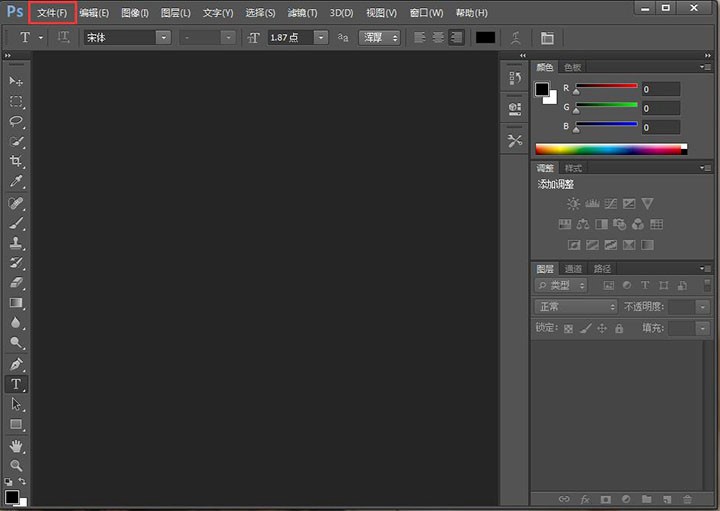Select the Dodge tool
Viewport: 720px width, 511px height.
click(x=16, y=343)
